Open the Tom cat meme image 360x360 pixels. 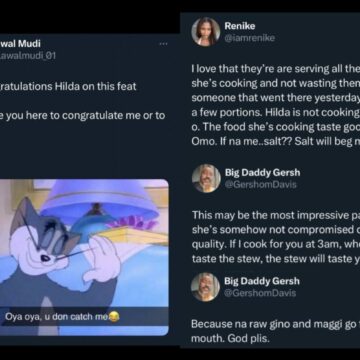point(84,257)
